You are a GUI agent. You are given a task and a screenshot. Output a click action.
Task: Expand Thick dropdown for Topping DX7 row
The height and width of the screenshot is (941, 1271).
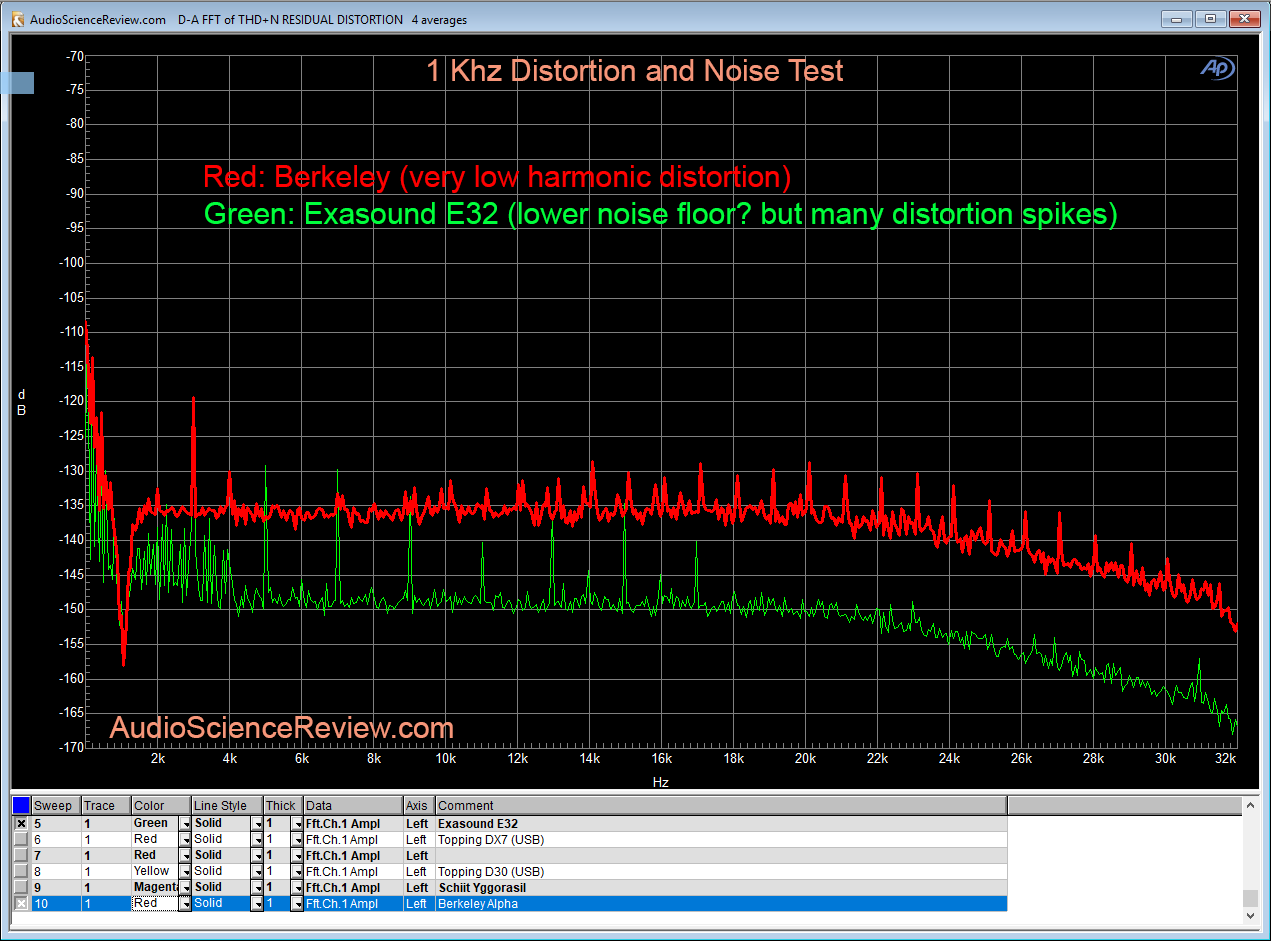click(296, 839)
